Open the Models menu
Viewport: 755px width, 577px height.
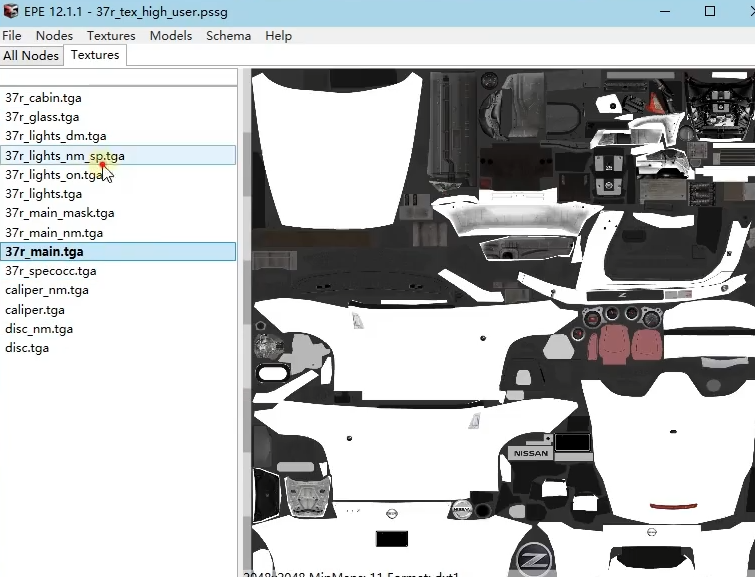click(171, 36)
